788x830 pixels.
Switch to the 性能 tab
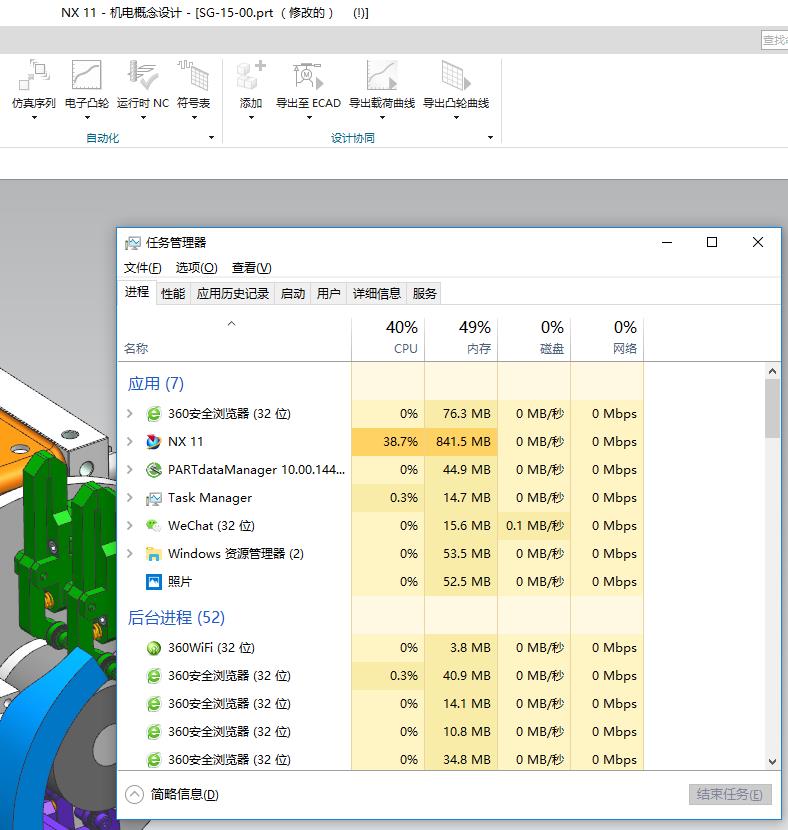coord(173,293)
